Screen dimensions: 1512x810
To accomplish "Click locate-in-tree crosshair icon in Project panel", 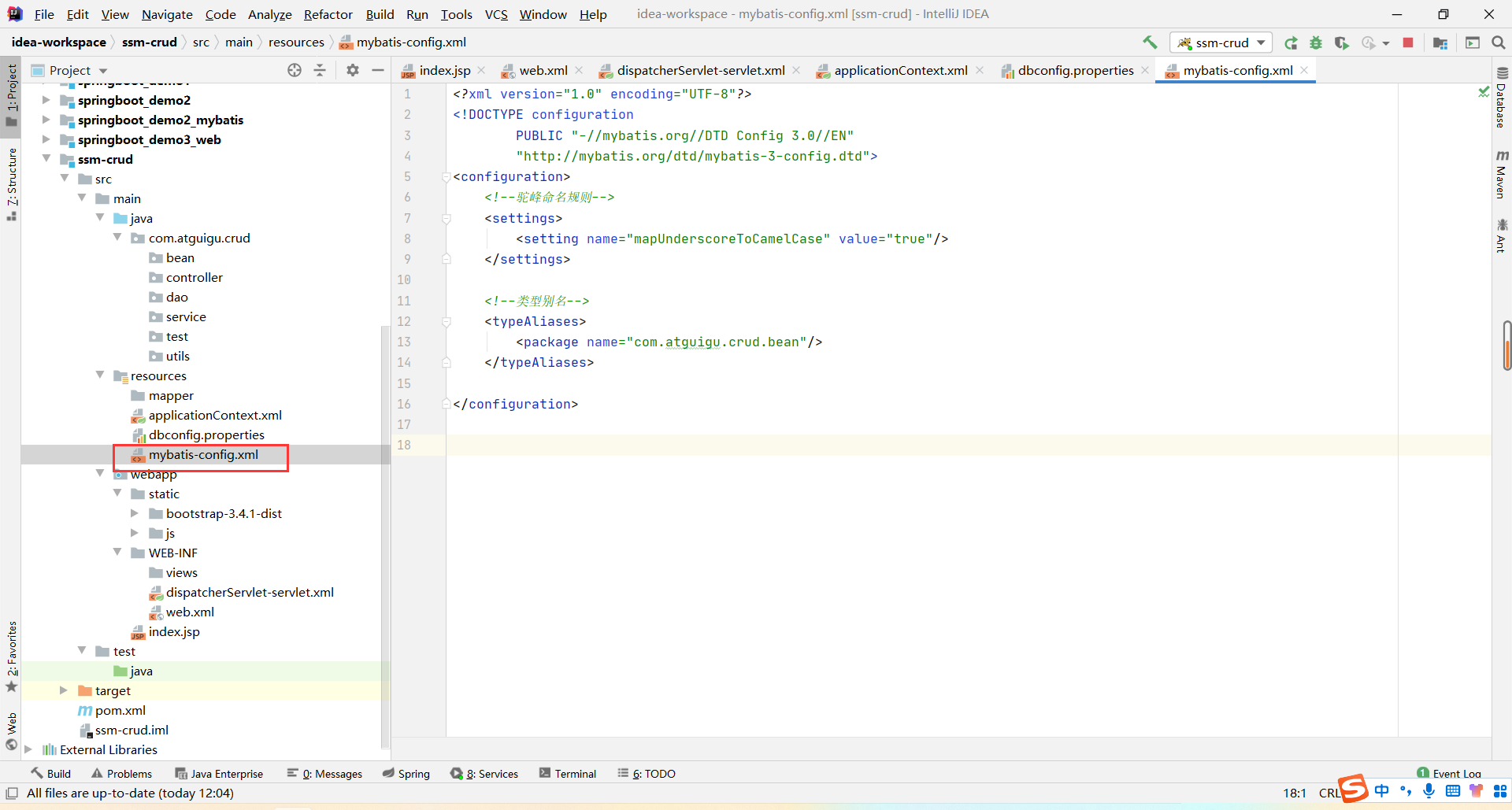I will click(295, 70).
